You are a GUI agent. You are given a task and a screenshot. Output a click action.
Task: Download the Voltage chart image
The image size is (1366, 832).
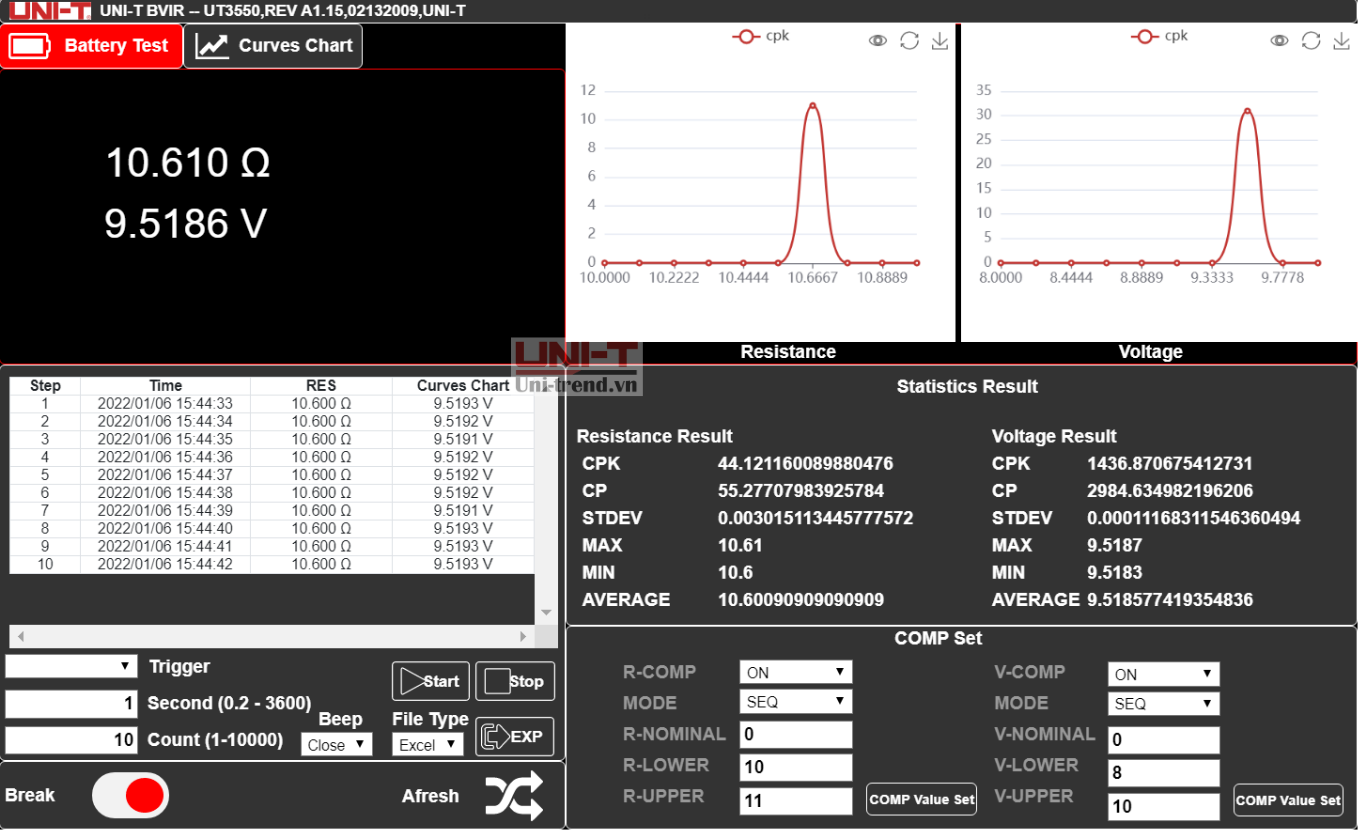1341,41
